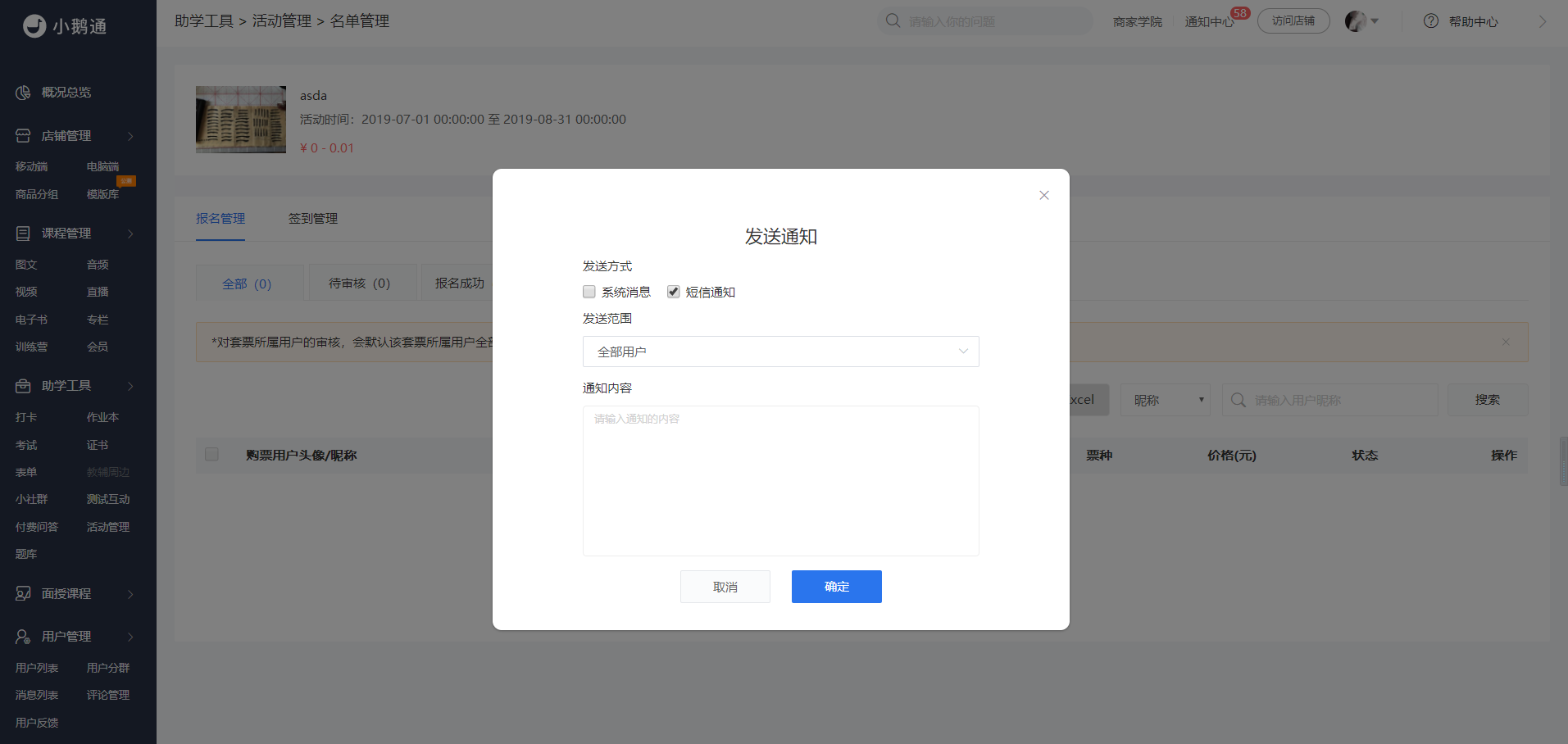The width and height of the screenshot is (1568, 744).
Task: Click 确定 button in dialog
Action: coord(837,587)
